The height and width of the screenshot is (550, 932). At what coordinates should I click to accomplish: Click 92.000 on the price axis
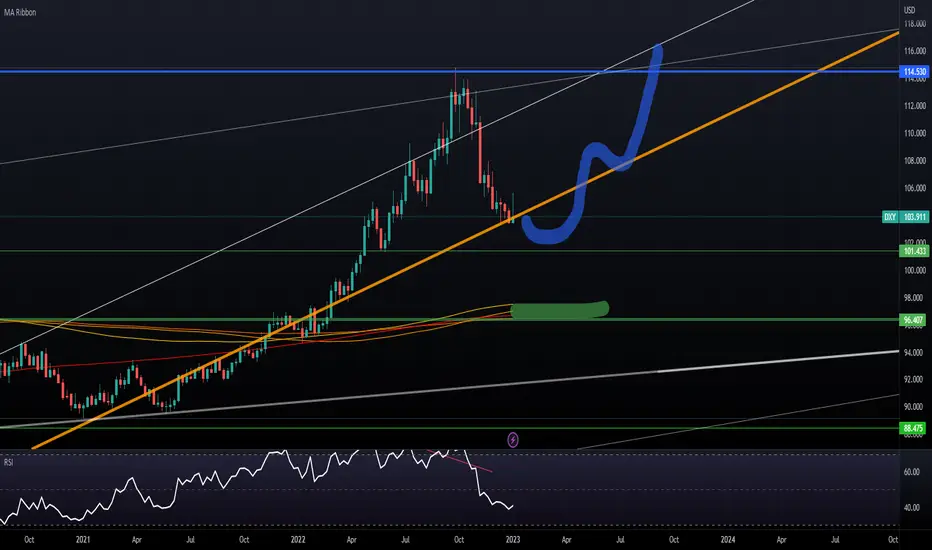coord(914,379)
